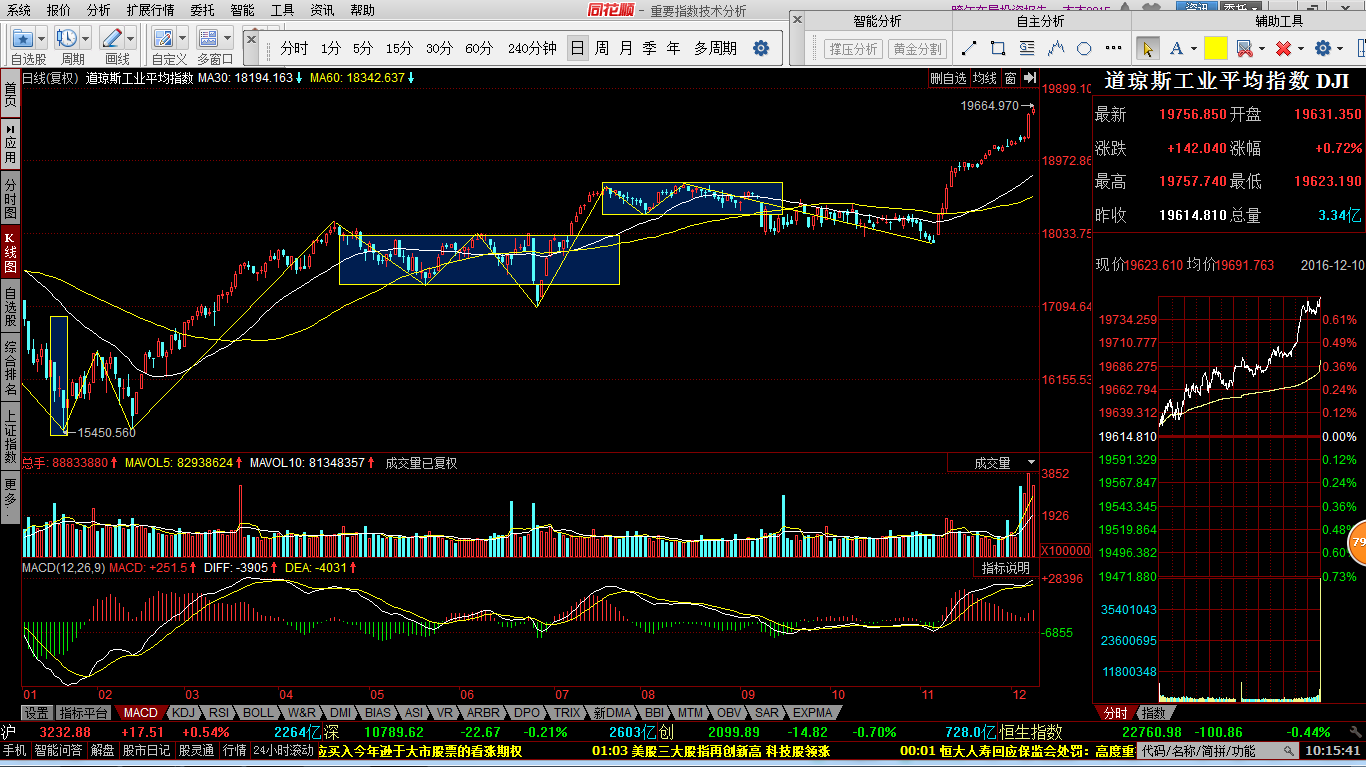Open the 报价 menu

59,10
